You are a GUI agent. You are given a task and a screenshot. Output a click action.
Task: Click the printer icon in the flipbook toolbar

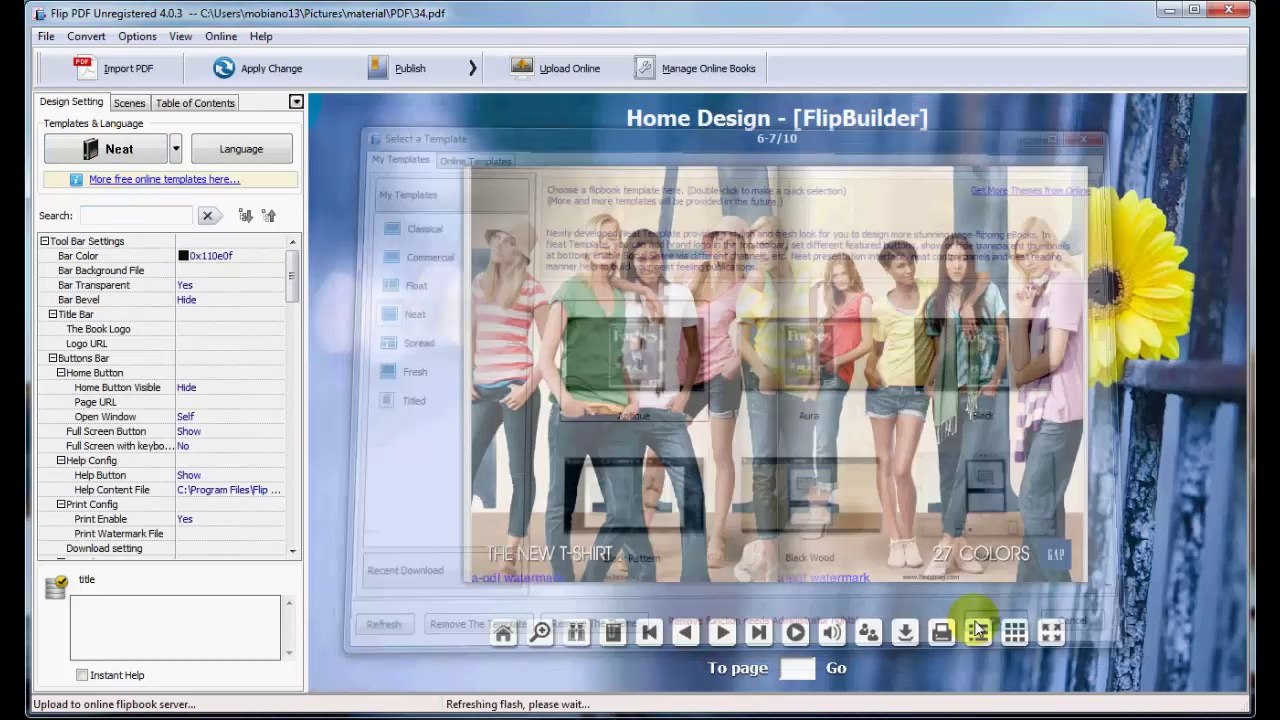(x=941, y=632)
